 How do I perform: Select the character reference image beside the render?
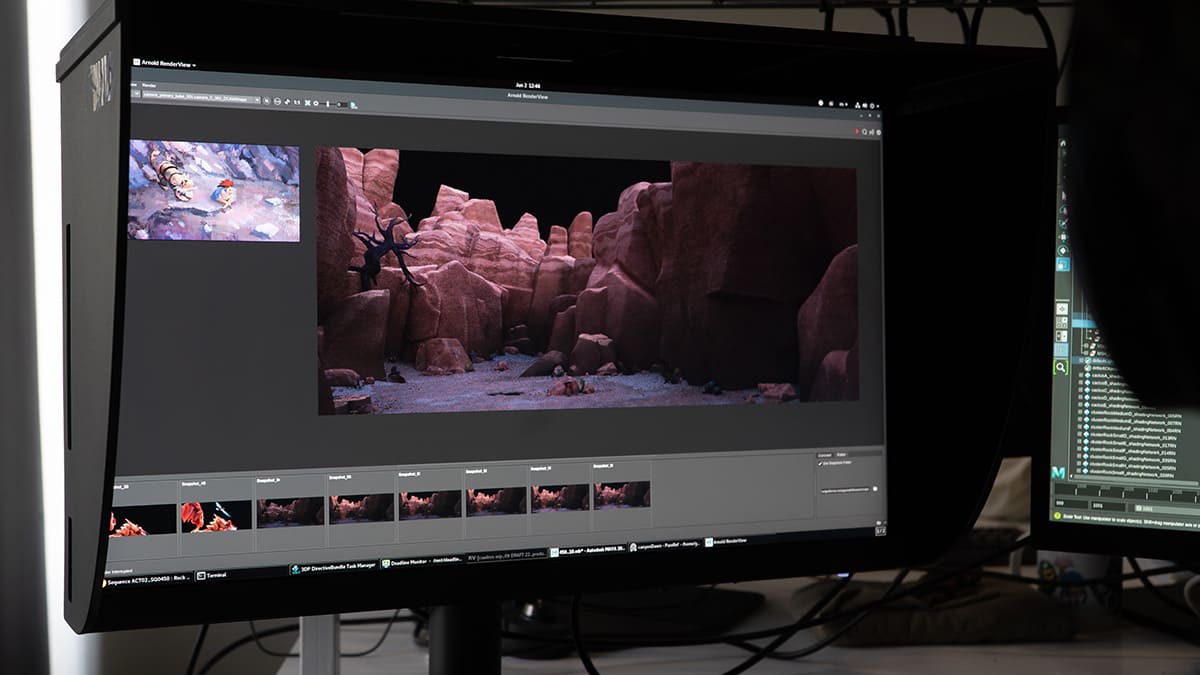pyautogui.click(x=214, y=191)
